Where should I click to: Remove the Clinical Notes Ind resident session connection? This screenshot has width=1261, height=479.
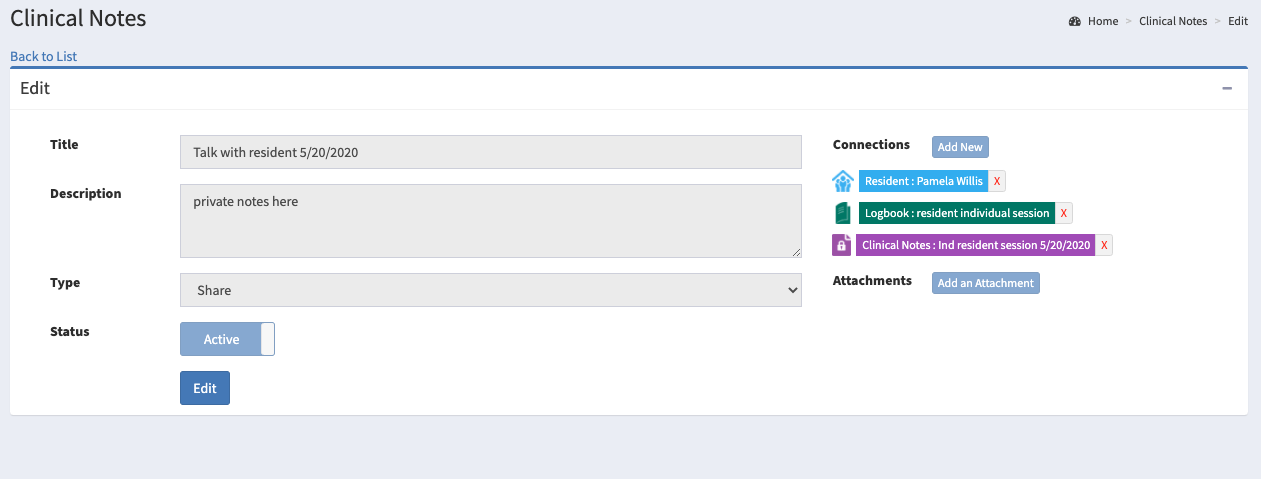(x=1104, y=245)
